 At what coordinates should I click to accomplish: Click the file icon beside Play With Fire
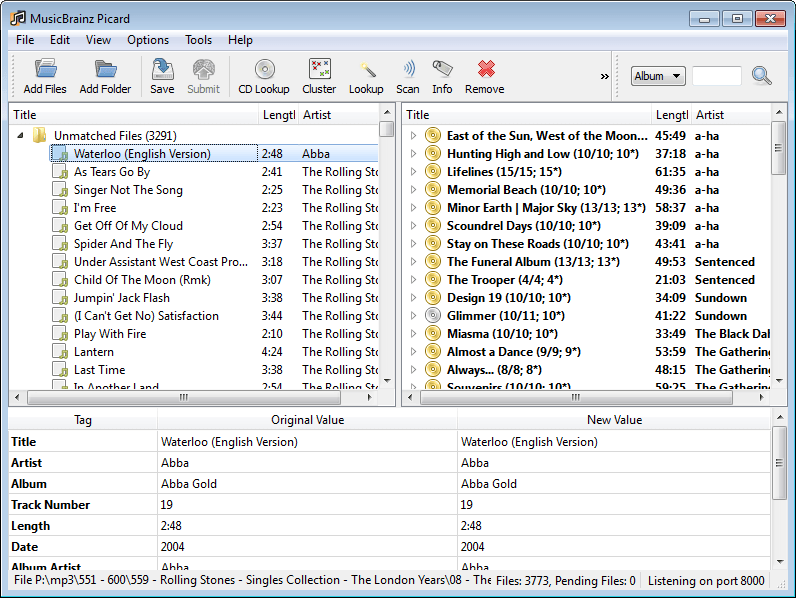[x=60, y=334]
